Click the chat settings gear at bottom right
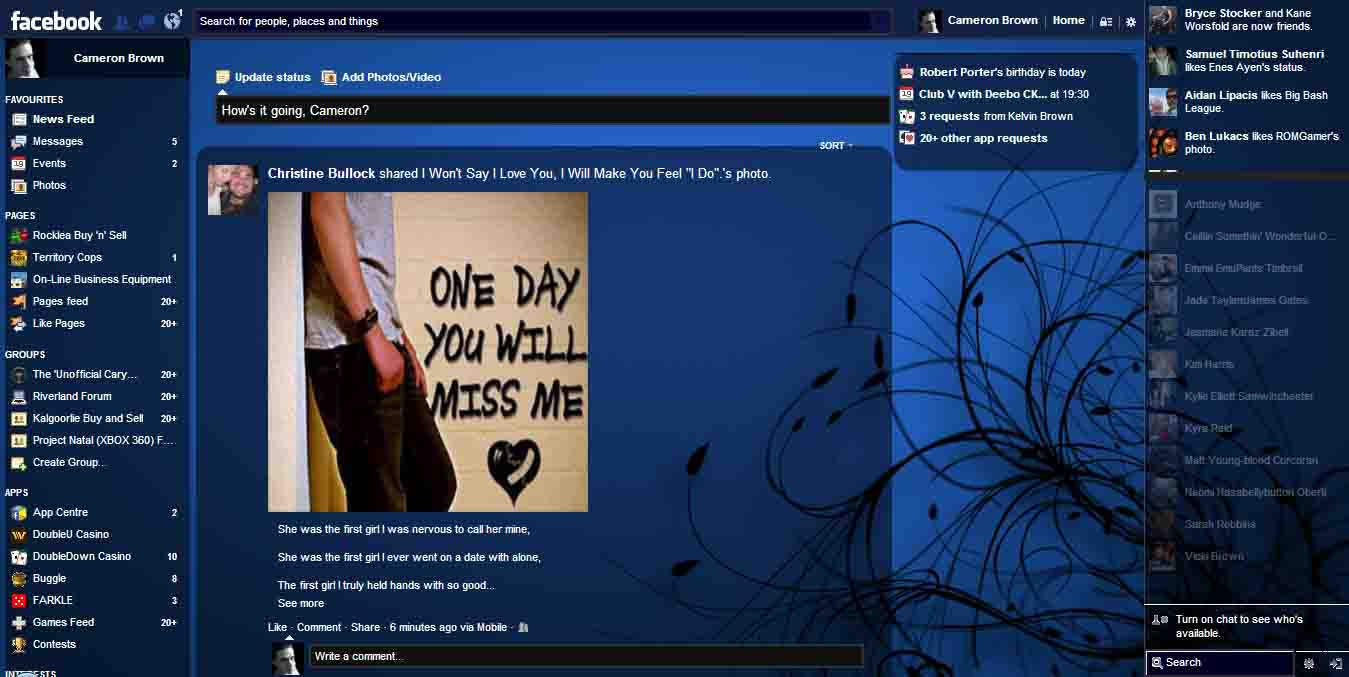1349x677 pixels. [x=1308, y=662]
